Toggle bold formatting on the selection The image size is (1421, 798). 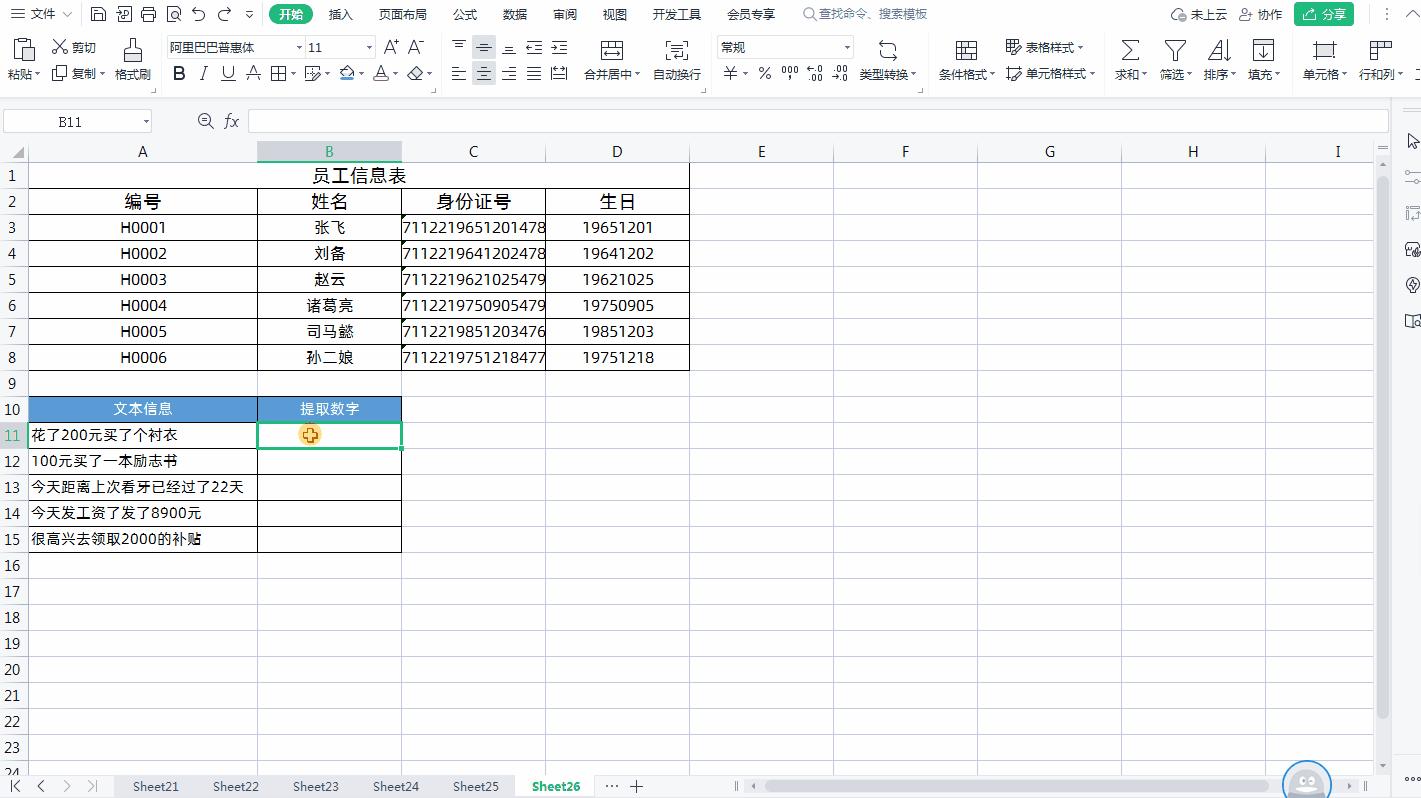pyautogui.click(x=179, y=73)
